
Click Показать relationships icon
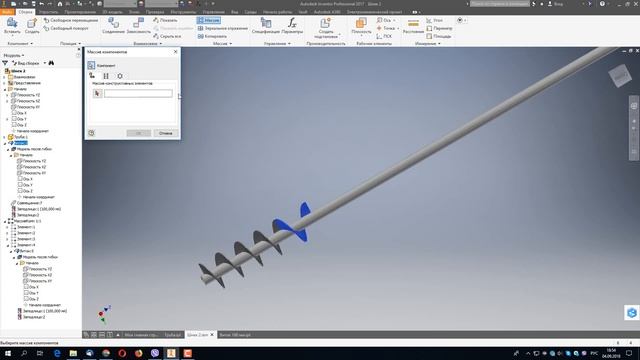click(x=165, y=20)
